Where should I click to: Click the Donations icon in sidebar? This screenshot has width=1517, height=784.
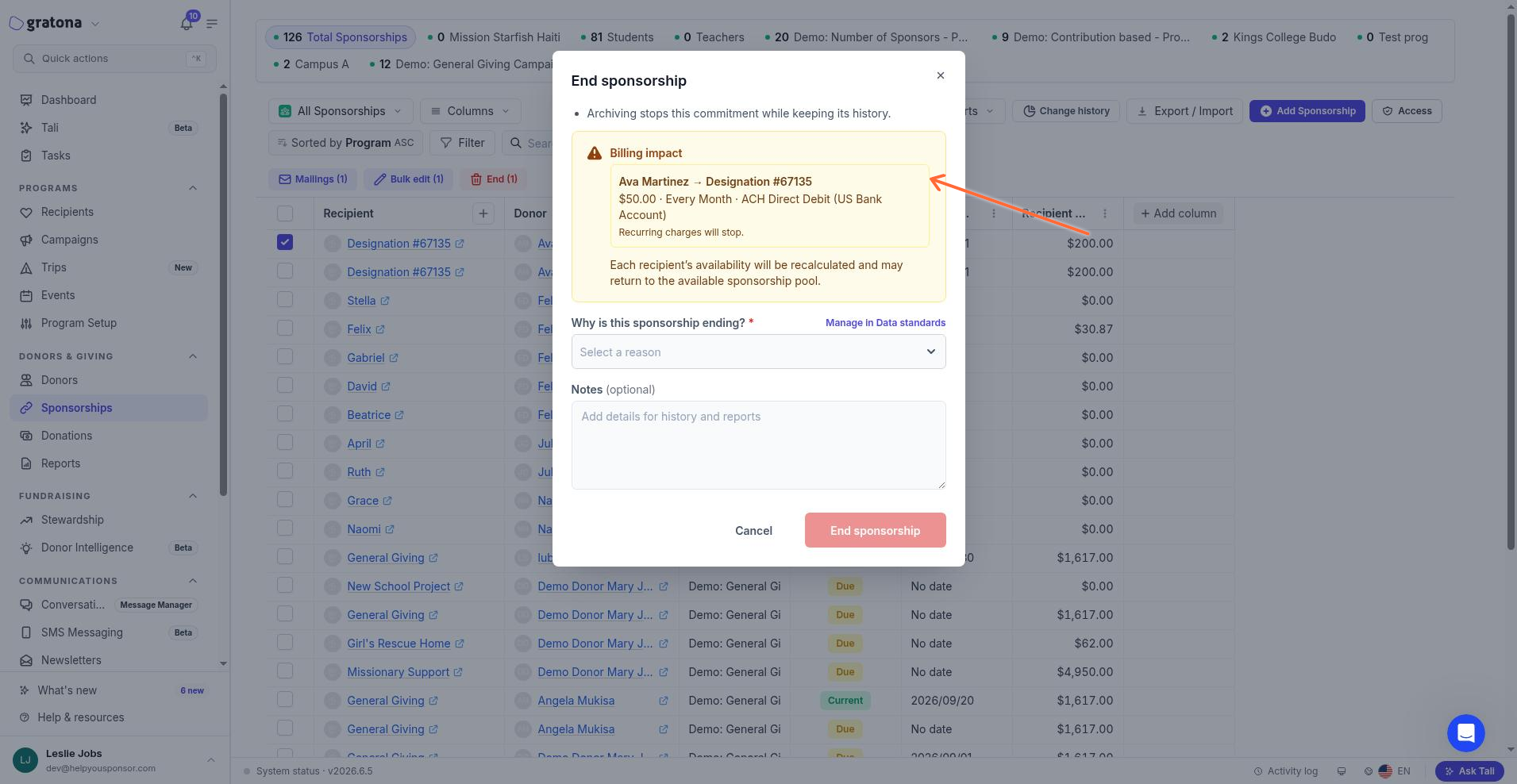(26, 436)
